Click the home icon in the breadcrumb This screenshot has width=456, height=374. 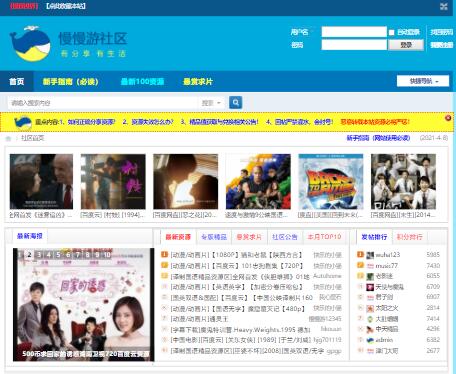click(x=8, y=138)
